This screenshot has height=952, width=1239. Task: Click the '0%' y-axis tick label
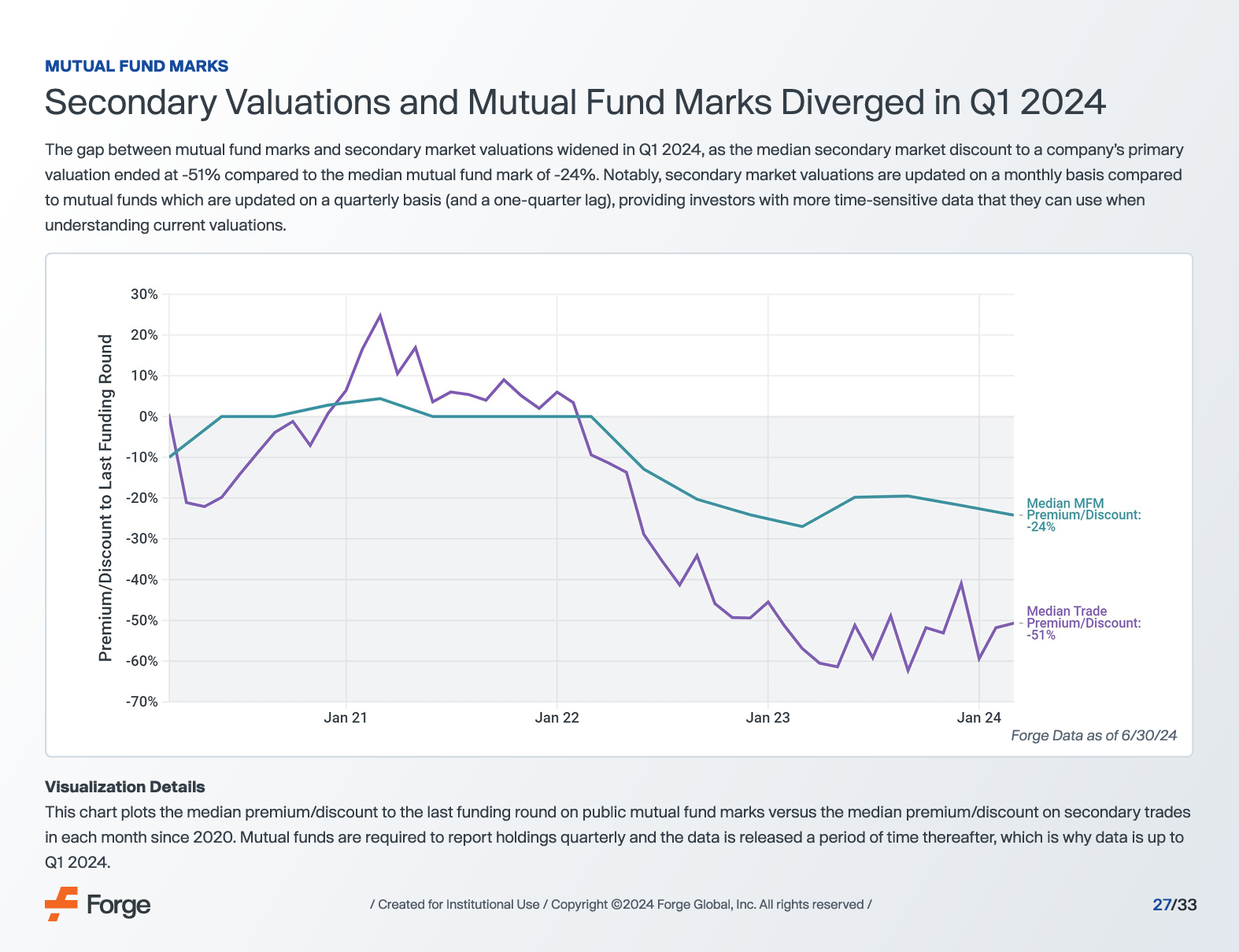point(148,417)
